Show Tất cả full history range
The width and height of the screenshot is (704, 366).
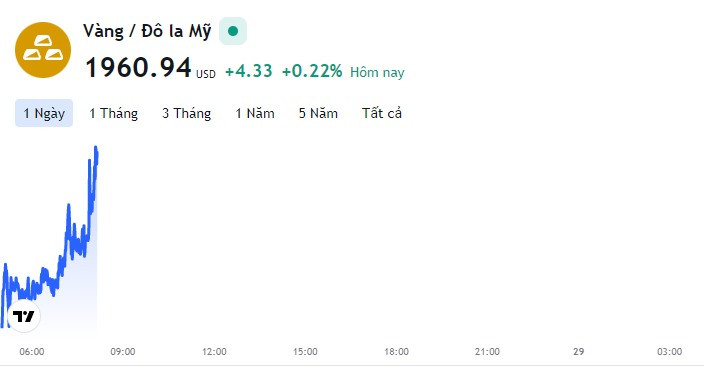382,113
